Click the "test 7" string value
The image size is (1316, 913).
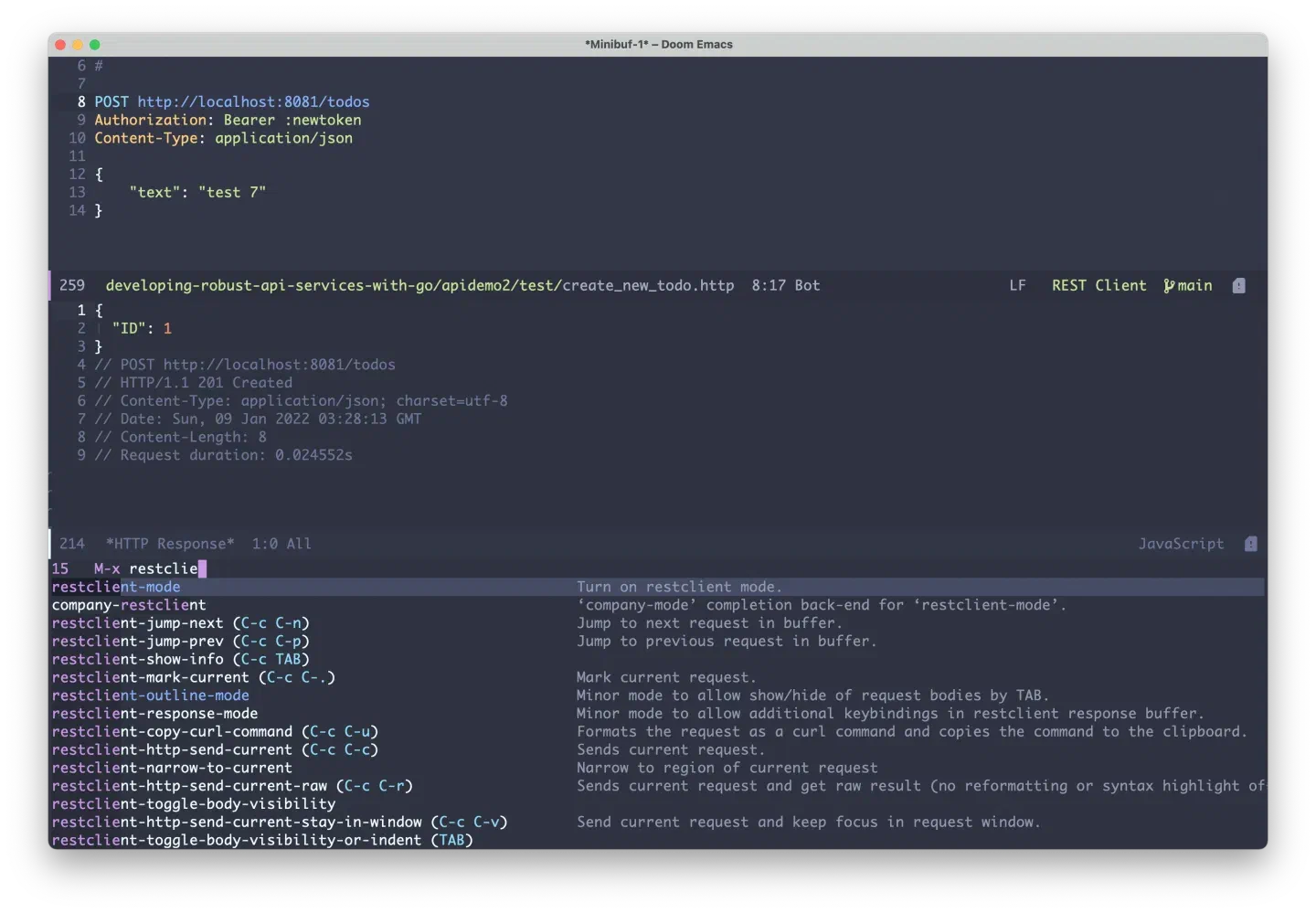tap(232, 192)
